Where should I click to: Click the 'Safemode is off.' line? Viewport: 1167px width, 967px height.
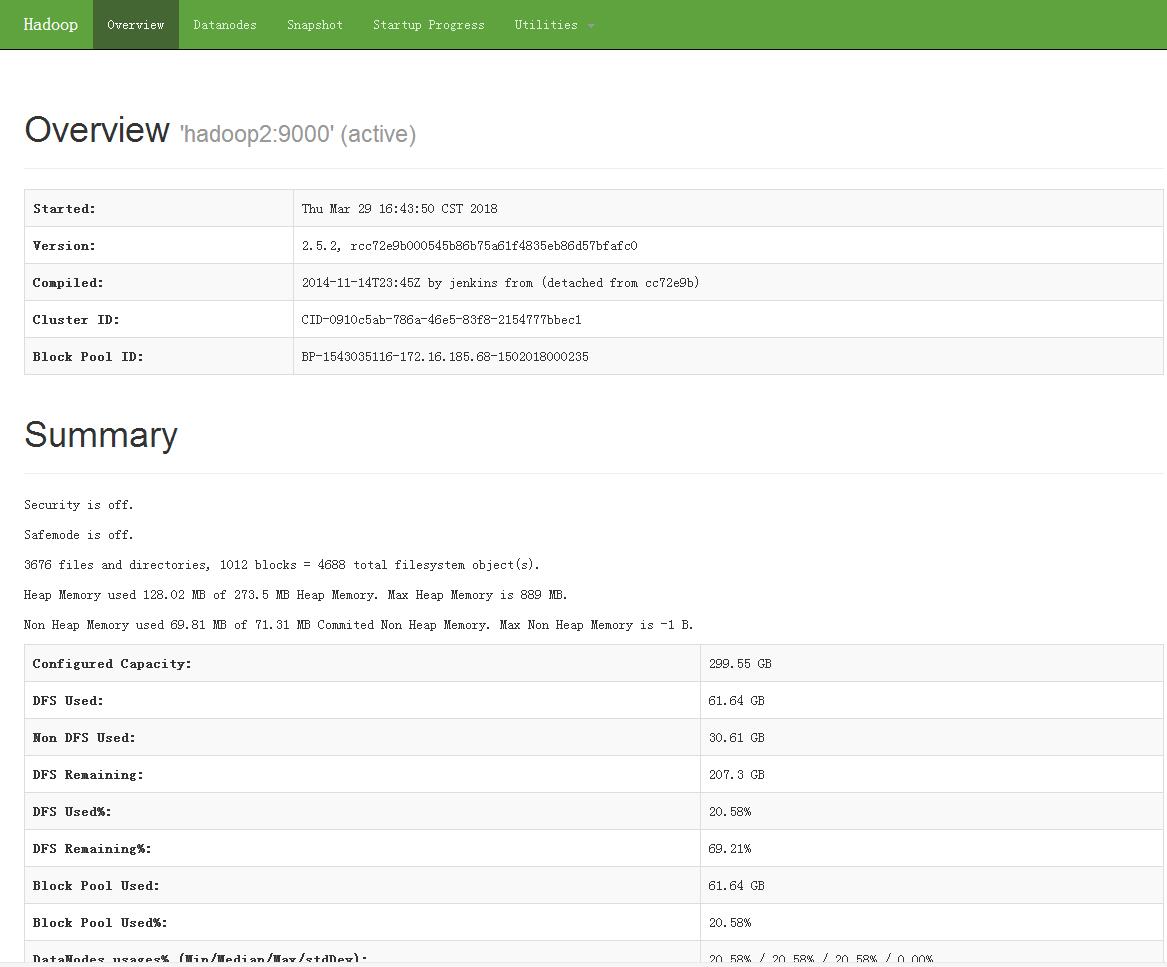[79, 534]
